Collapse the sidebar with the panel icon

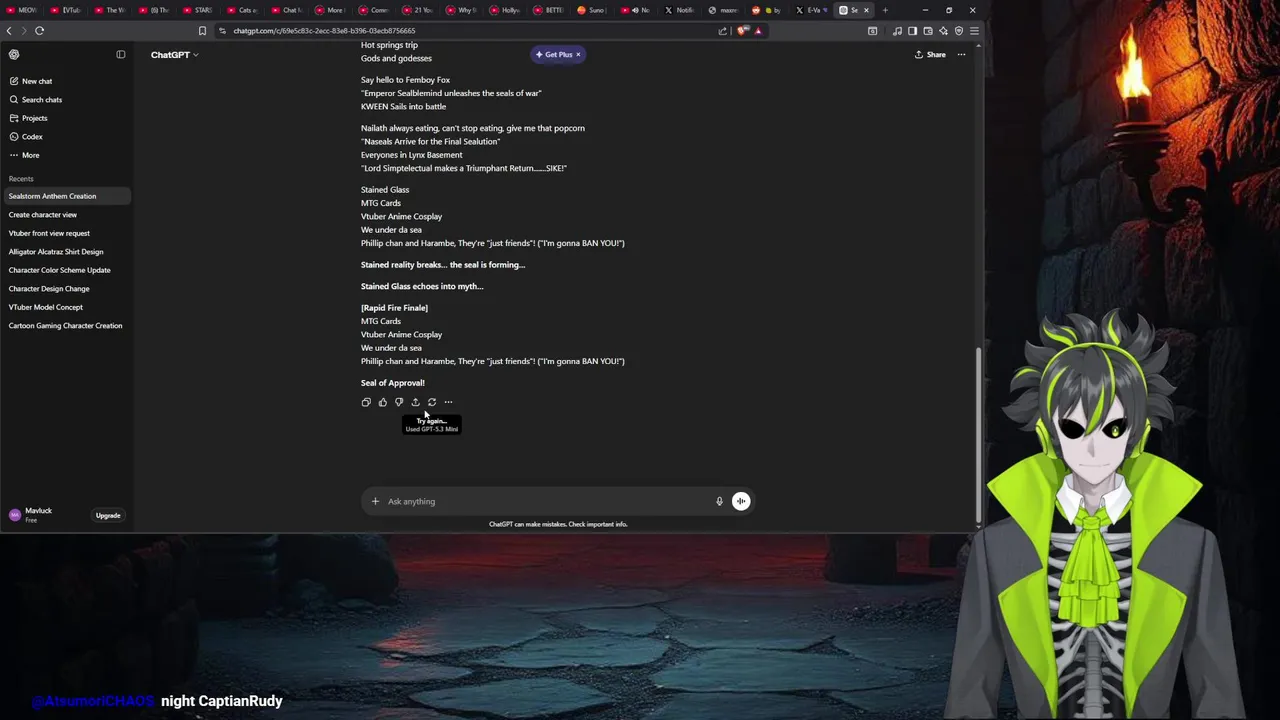pyautogui.click(x=121, y=54)
